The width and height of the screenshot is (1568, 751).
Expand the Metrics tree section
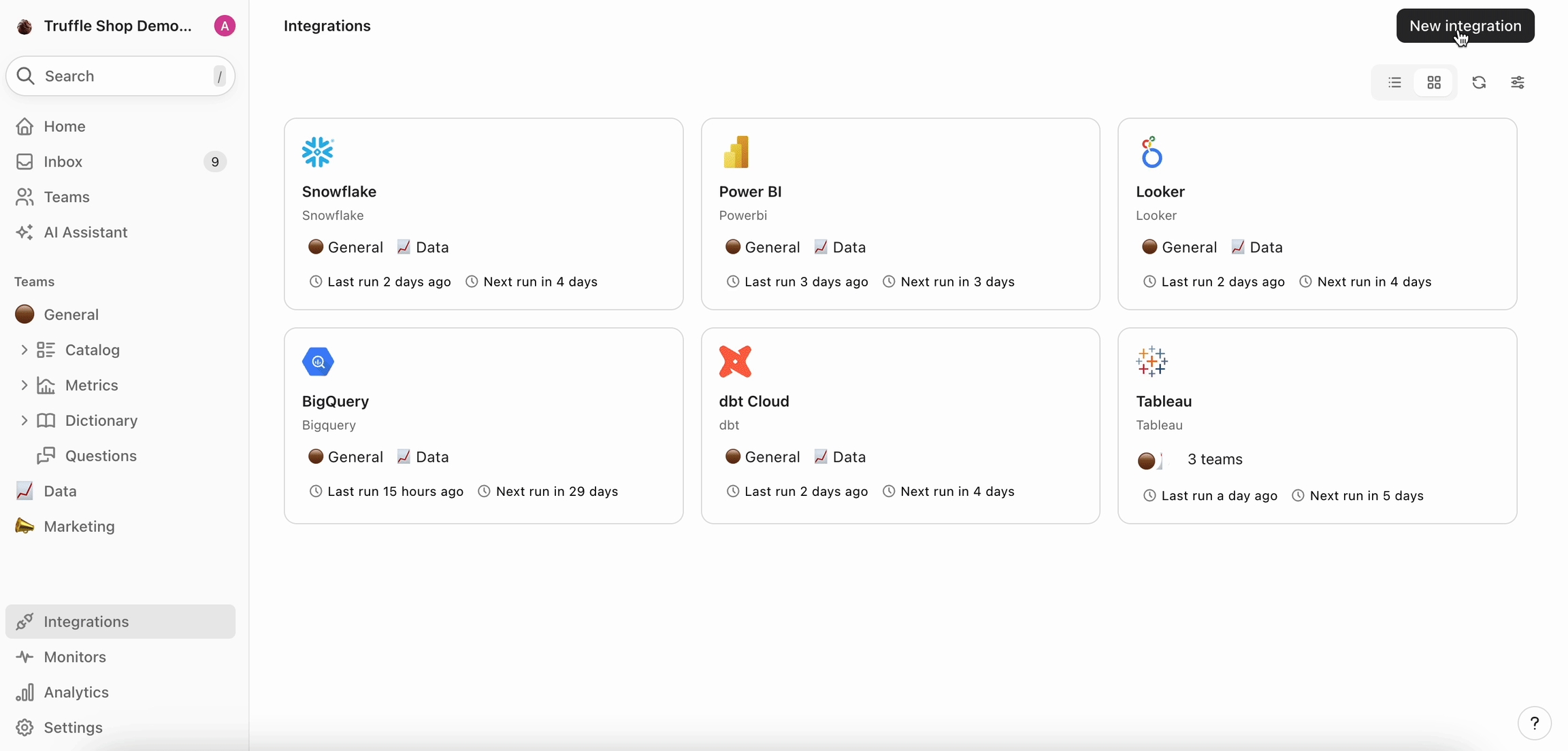coord(24,385)
